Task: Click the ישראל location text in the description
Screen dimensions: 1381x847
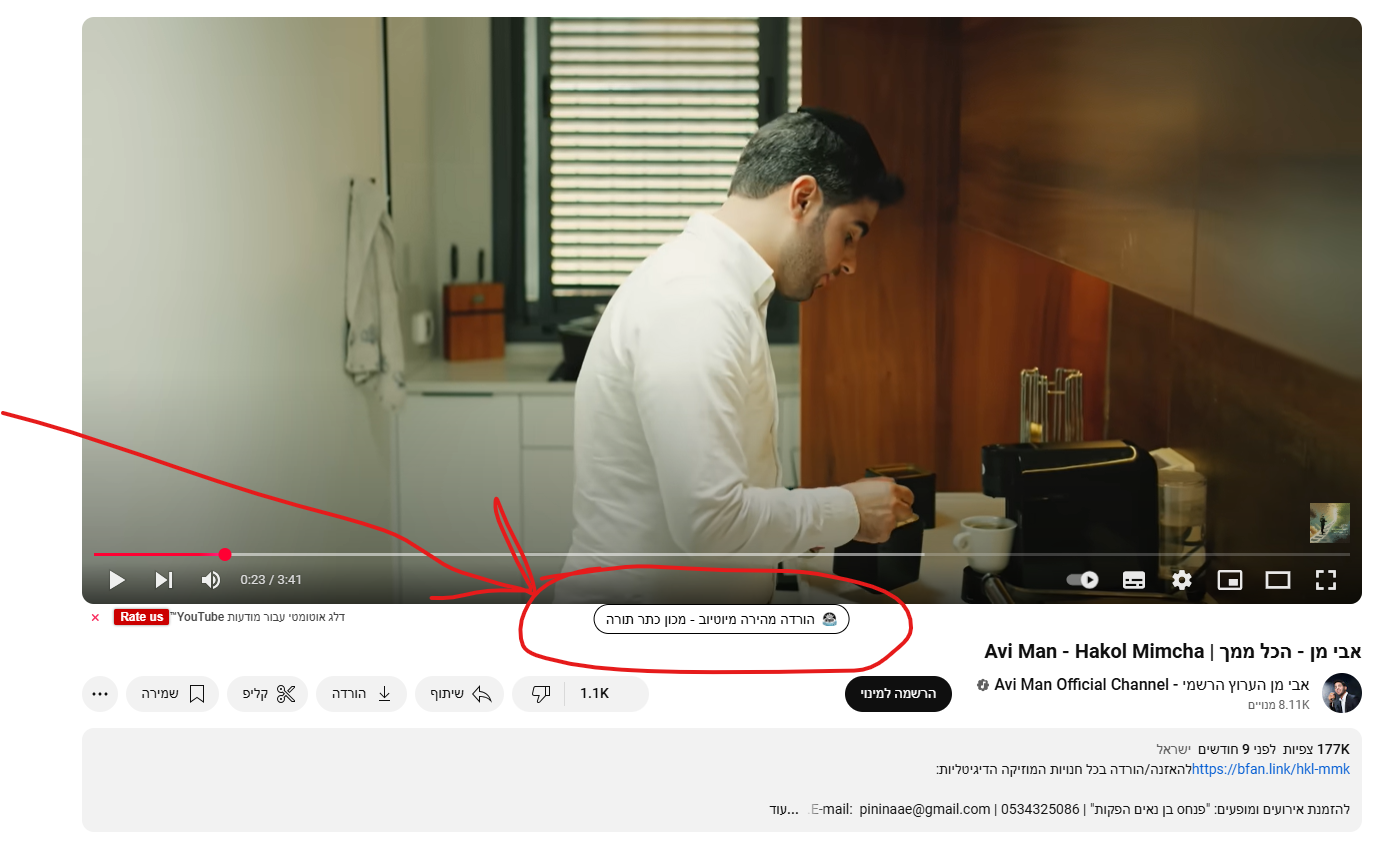Action: pyautogui.click(x=1174, y=749)
